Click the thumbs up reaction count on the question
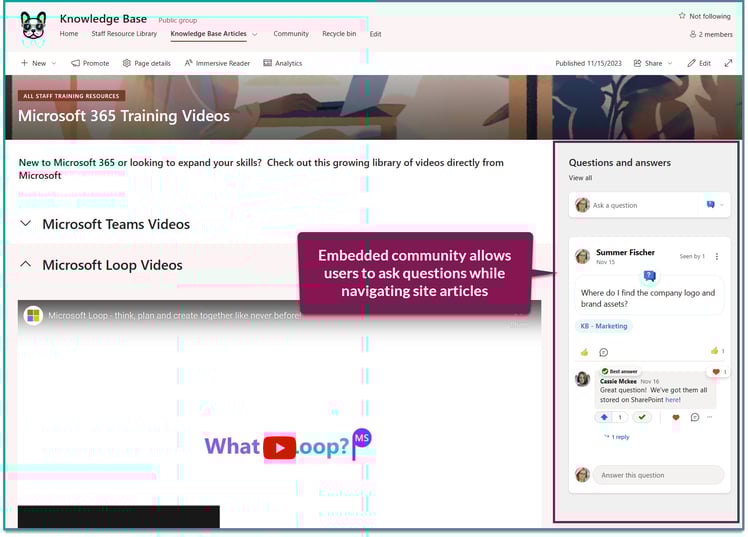The width and height of the screenshot is (748, 537). (x=717, y=351)
